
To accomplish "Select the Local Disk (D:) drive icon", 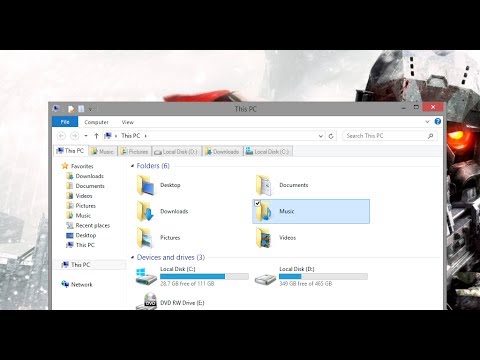I will (265, 278).
